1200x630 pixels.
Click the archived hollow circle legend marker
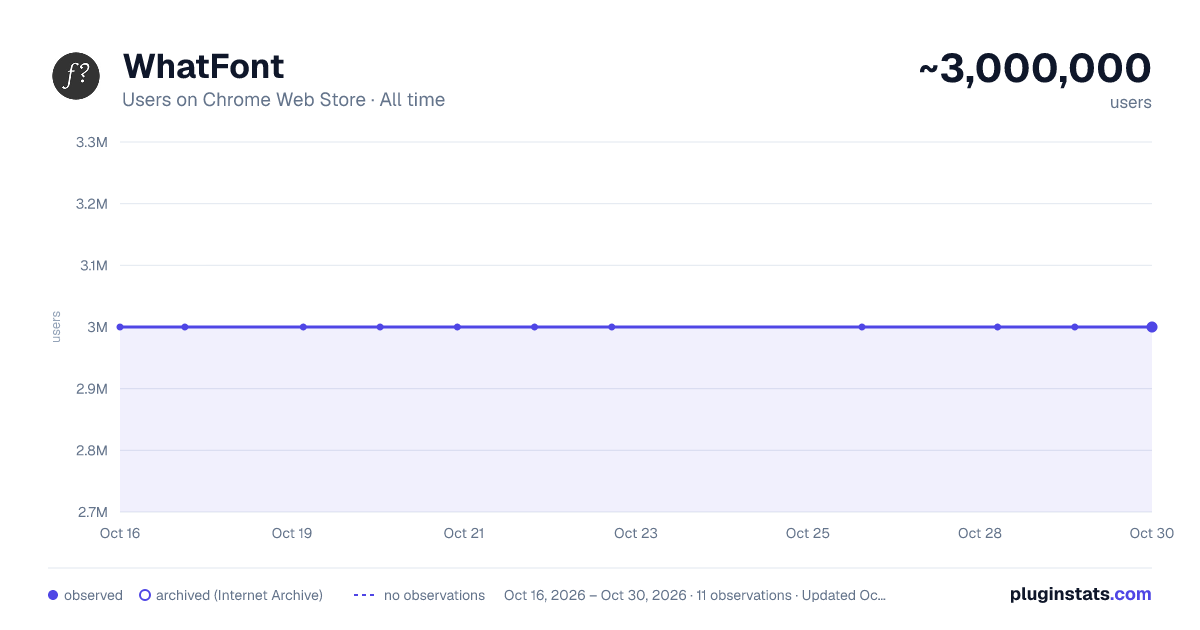pyautogui.click(x=145, y=595)
